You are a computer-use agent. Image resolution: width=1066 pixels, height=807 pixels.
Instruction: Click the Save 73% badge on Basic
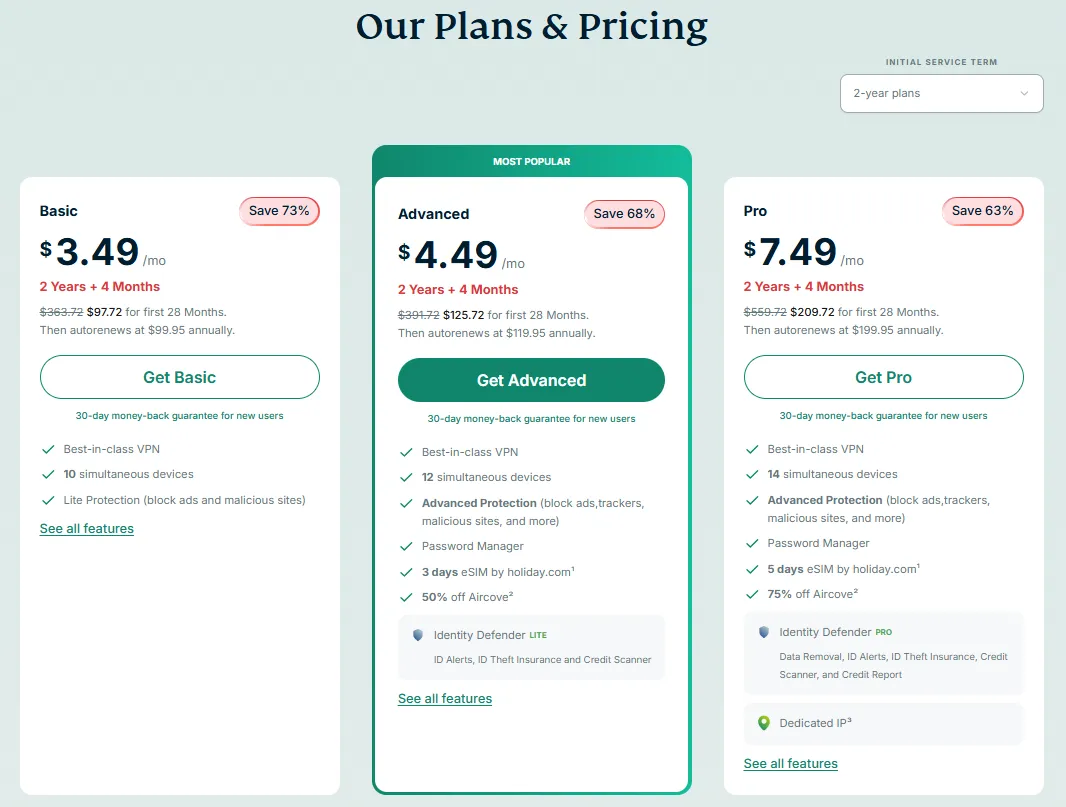tap(279, 211)
